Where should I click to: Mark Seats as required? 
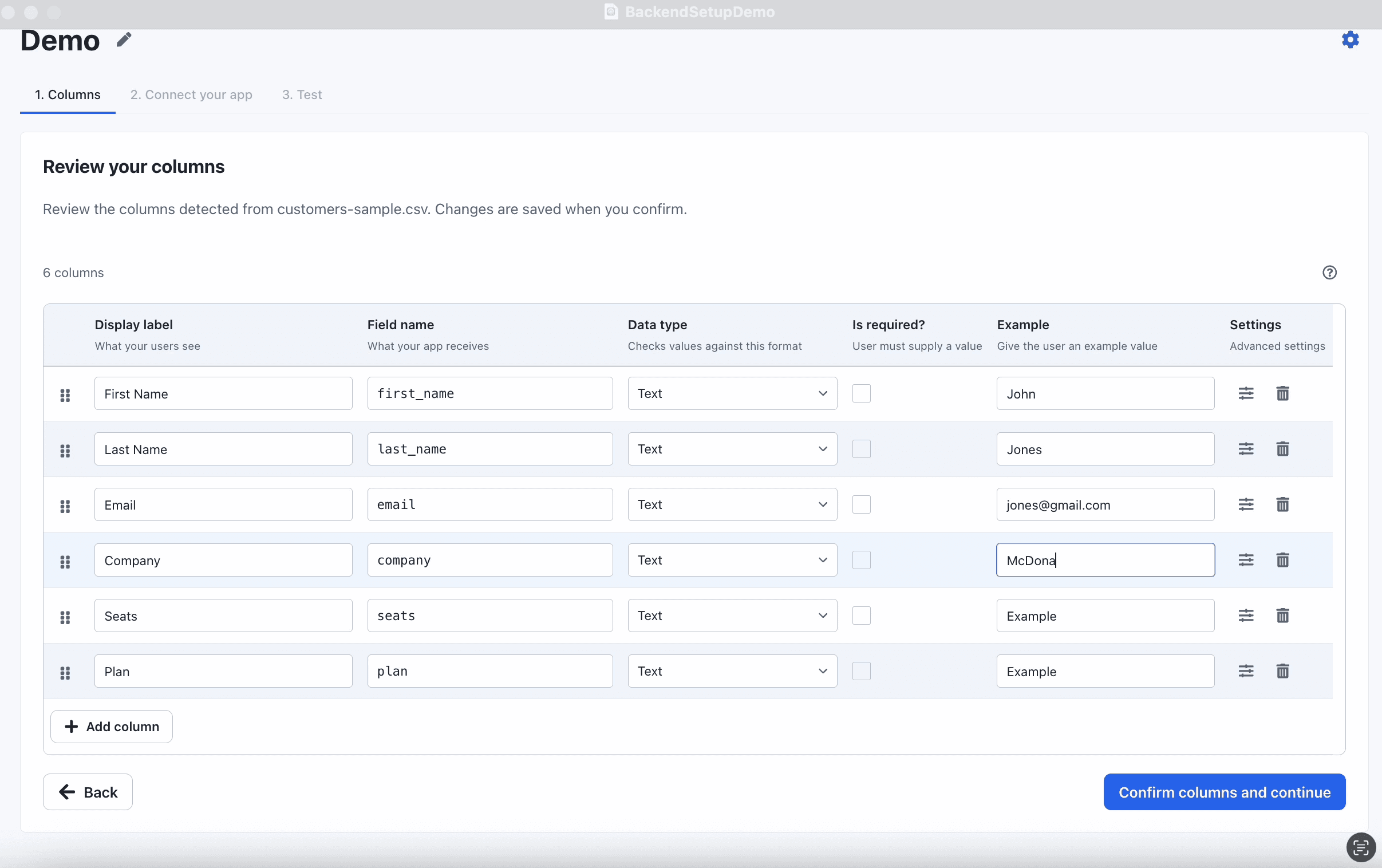(861, 616)
